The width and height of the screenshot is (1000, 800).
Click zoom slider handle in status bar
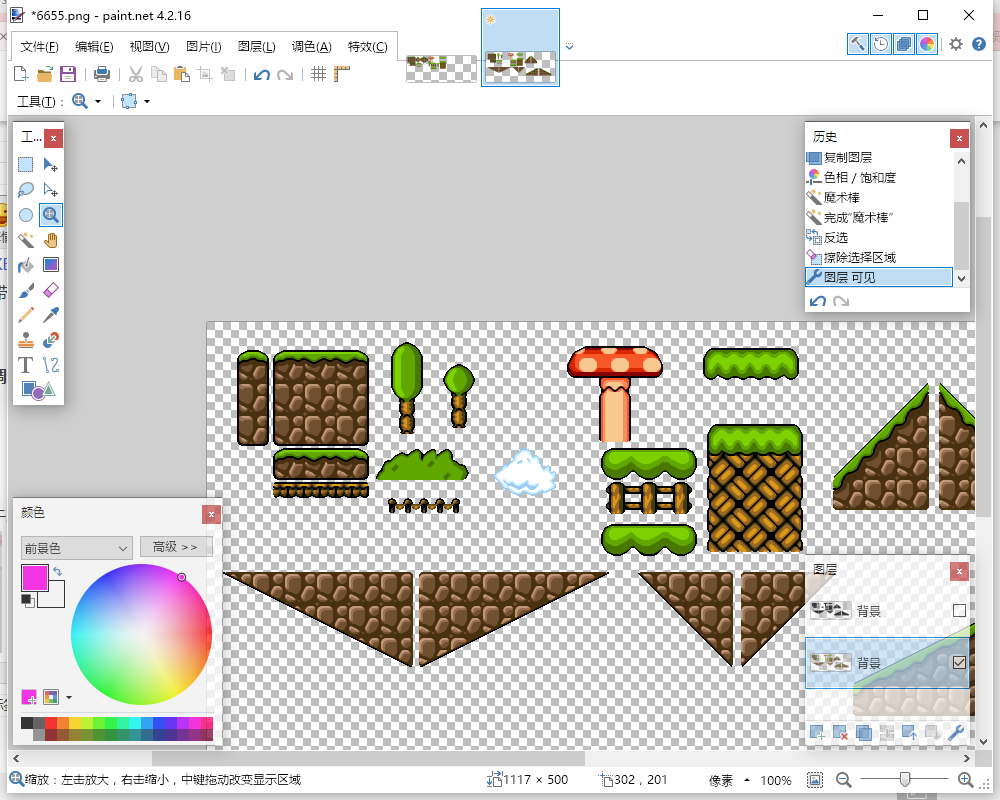point(905,780)
